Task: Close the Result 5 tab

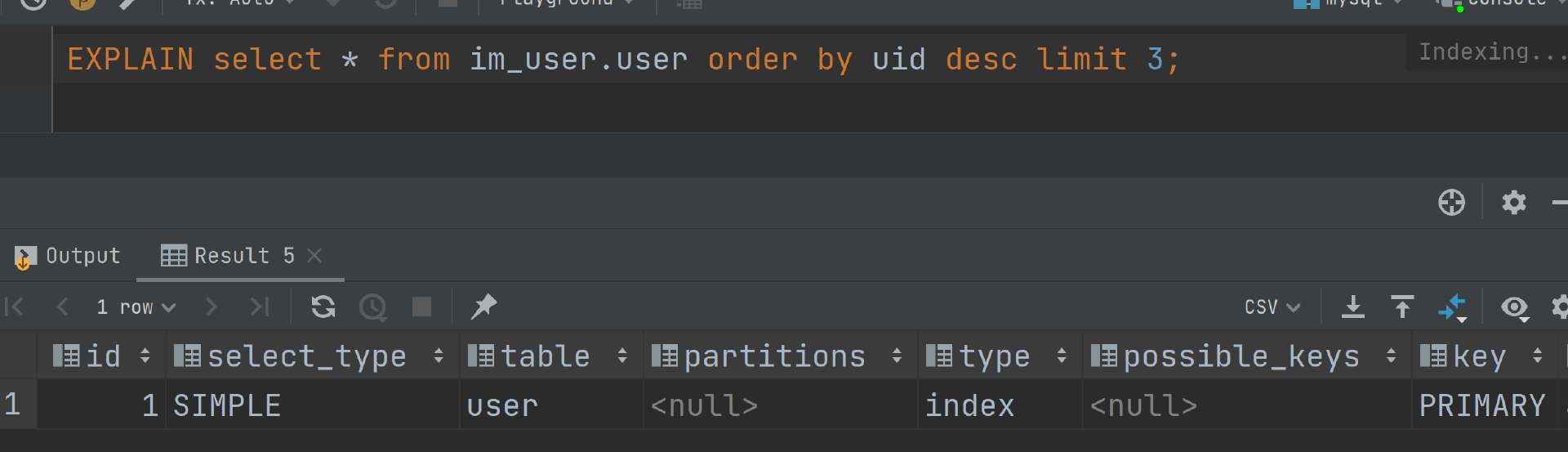Action: coord(314,256)
